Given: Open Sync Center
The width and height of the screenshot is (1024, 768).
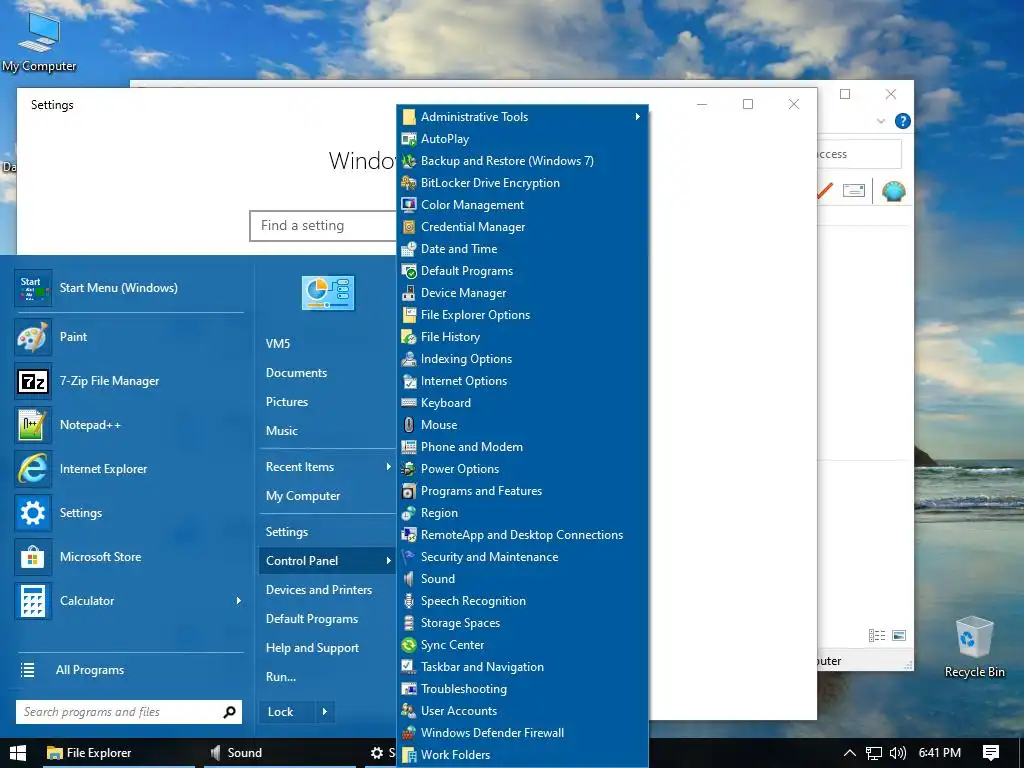Looking at the screenshot, I should click(522, 645).
